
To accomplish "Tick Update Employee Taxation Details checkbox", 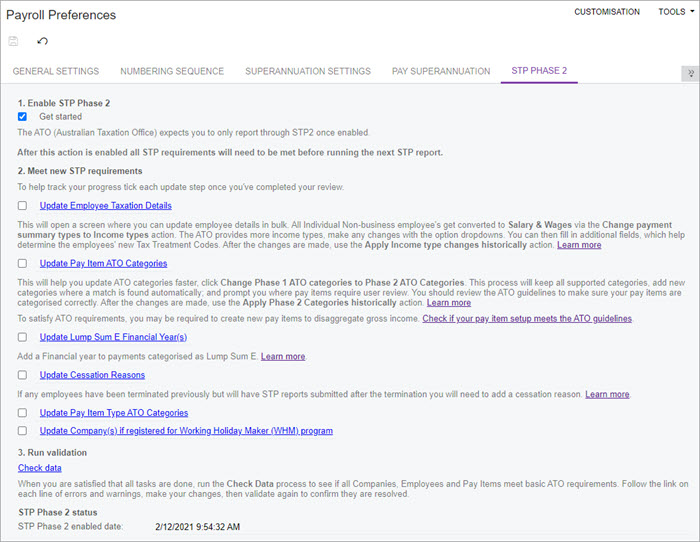I will coord(22,205).
